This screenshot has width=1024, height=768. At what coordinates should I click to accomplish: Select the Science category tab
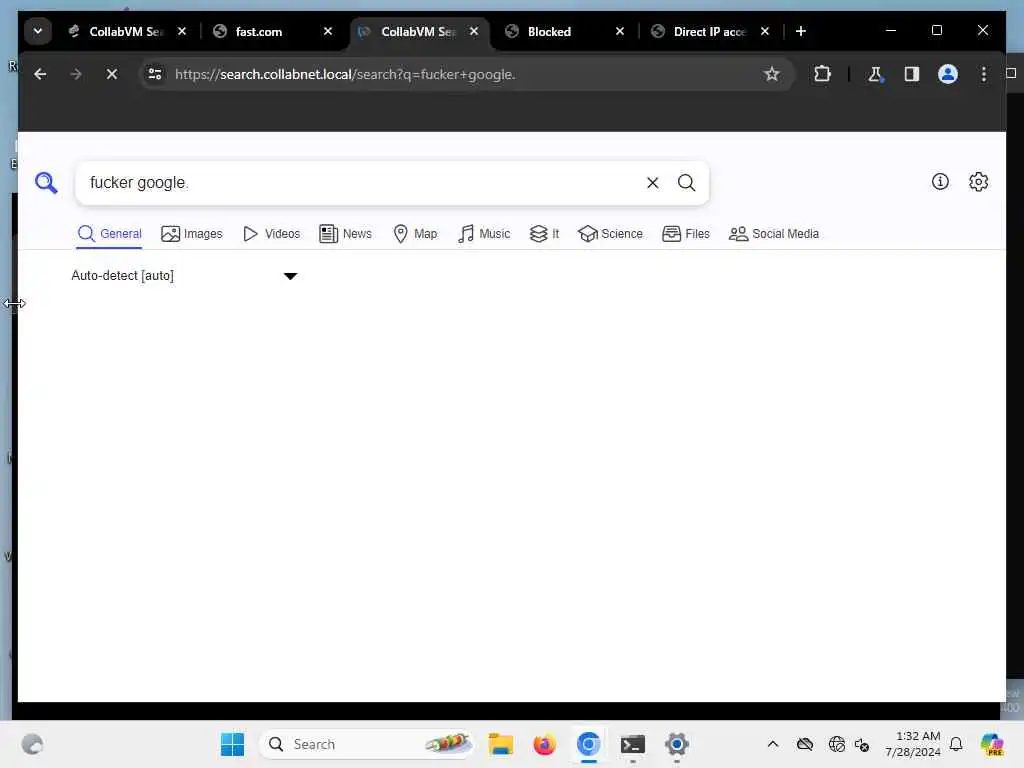coord(611,234)
